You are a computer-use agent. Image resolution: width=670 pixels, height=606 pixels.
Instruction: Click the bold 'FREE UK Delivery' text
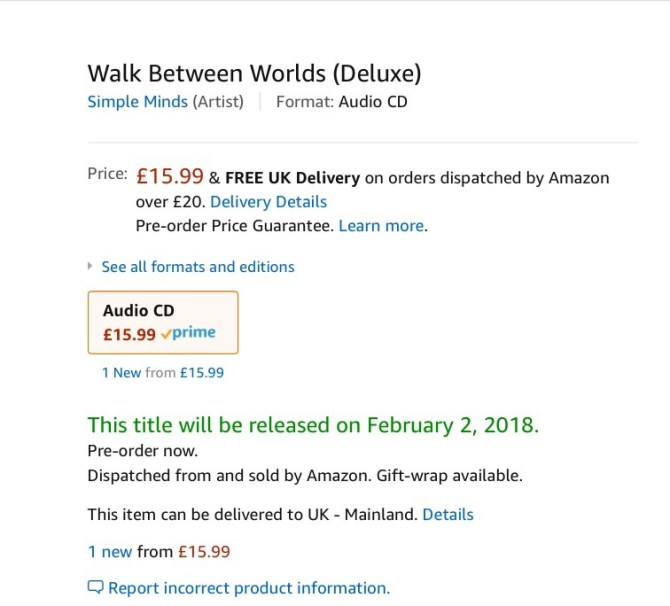click(x=292, y=178)
